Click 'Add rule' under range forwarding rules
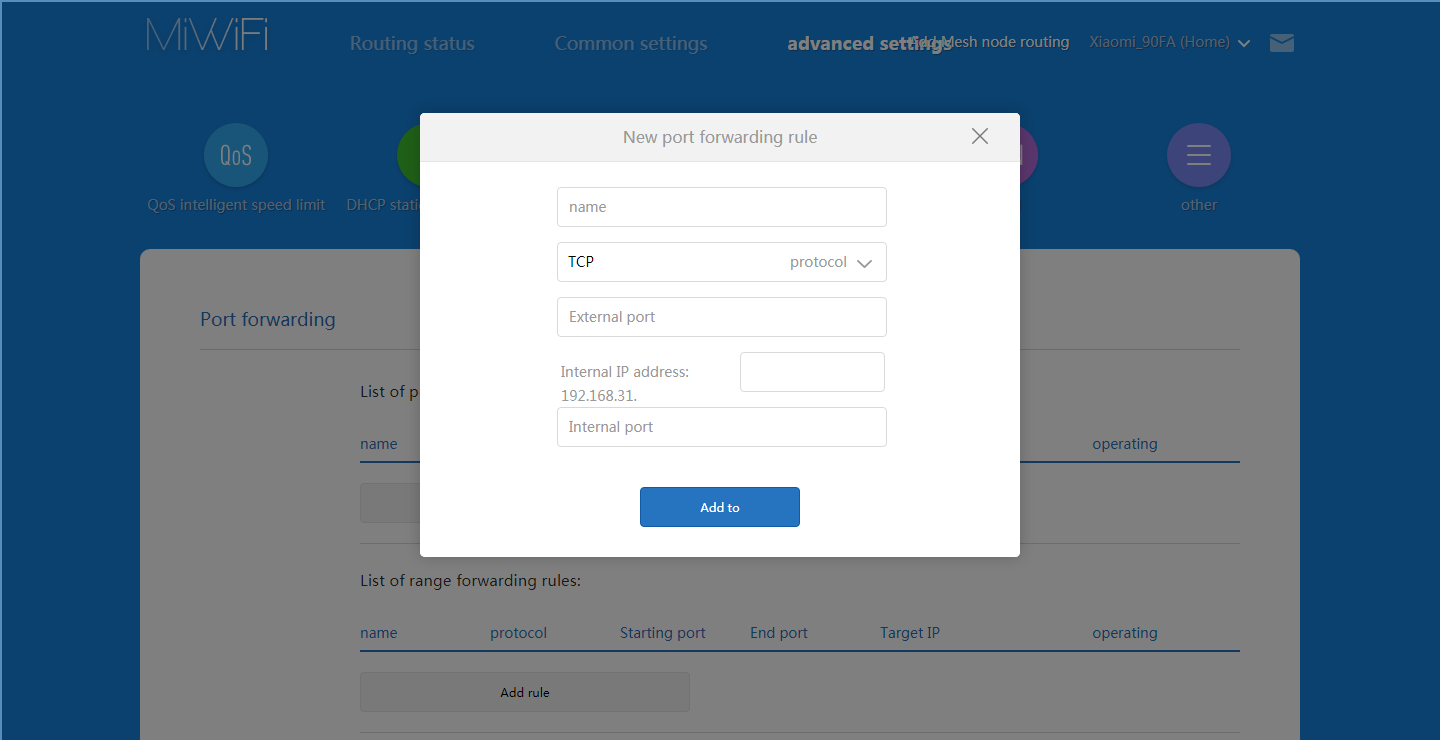The height and width of the screenshot is (740, 1440). point(525,692)
